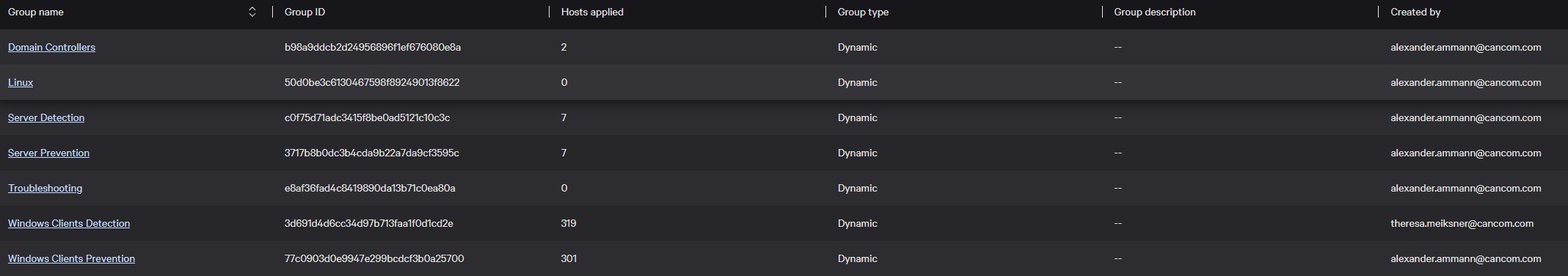Click the Domain Controllers group ID value
Image resolution: width=1568 pixels, height=276 pixels.
[373, 47]
